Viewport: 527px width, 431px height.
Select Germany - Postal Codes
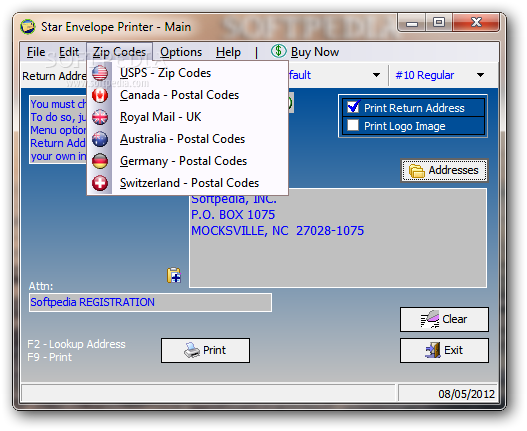tap(188, 161)
